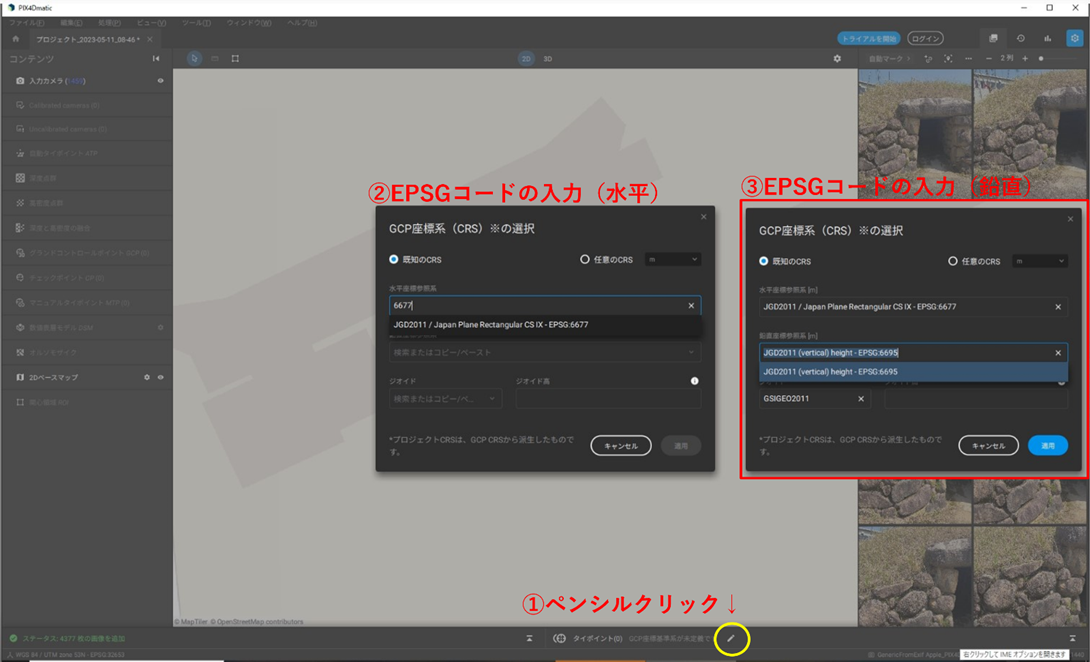Choose JGD2011 (vertical) height suggestion in list
1090x662 pixels.
pyautogui.click(x=913, y=372)
